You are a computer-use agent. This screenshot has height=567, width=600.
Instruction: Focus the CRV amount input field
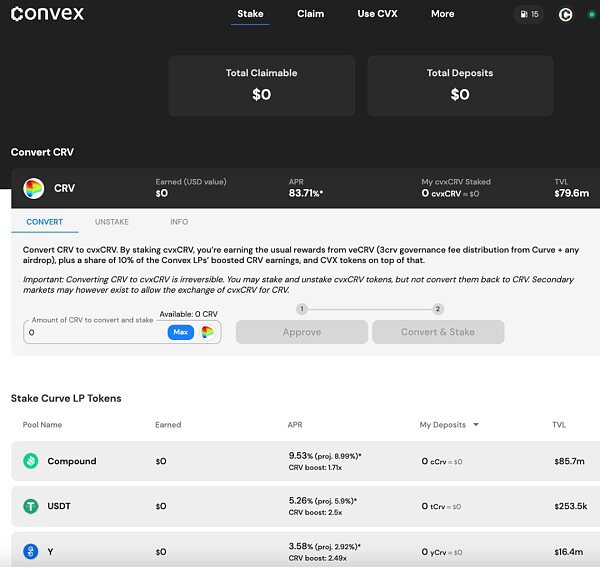coord(95,332)
